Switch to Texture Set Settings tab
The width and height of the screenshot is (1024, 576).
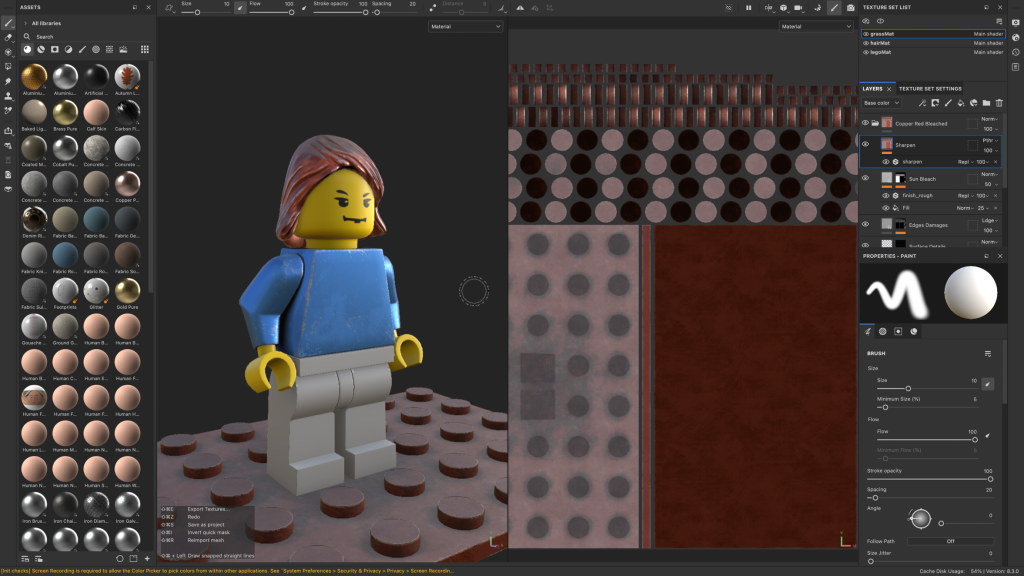click(930, 89)
